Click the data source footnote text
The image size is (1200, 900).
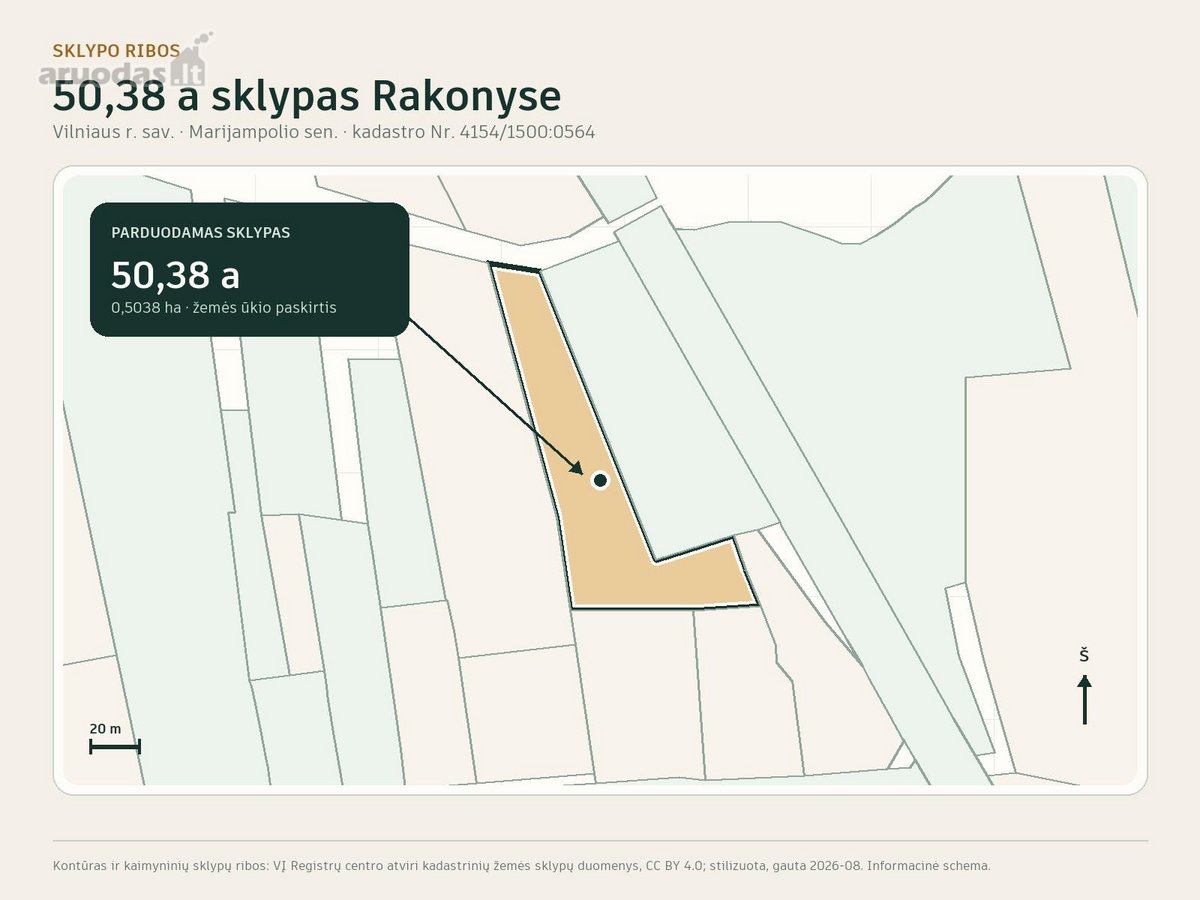point(522,865)
